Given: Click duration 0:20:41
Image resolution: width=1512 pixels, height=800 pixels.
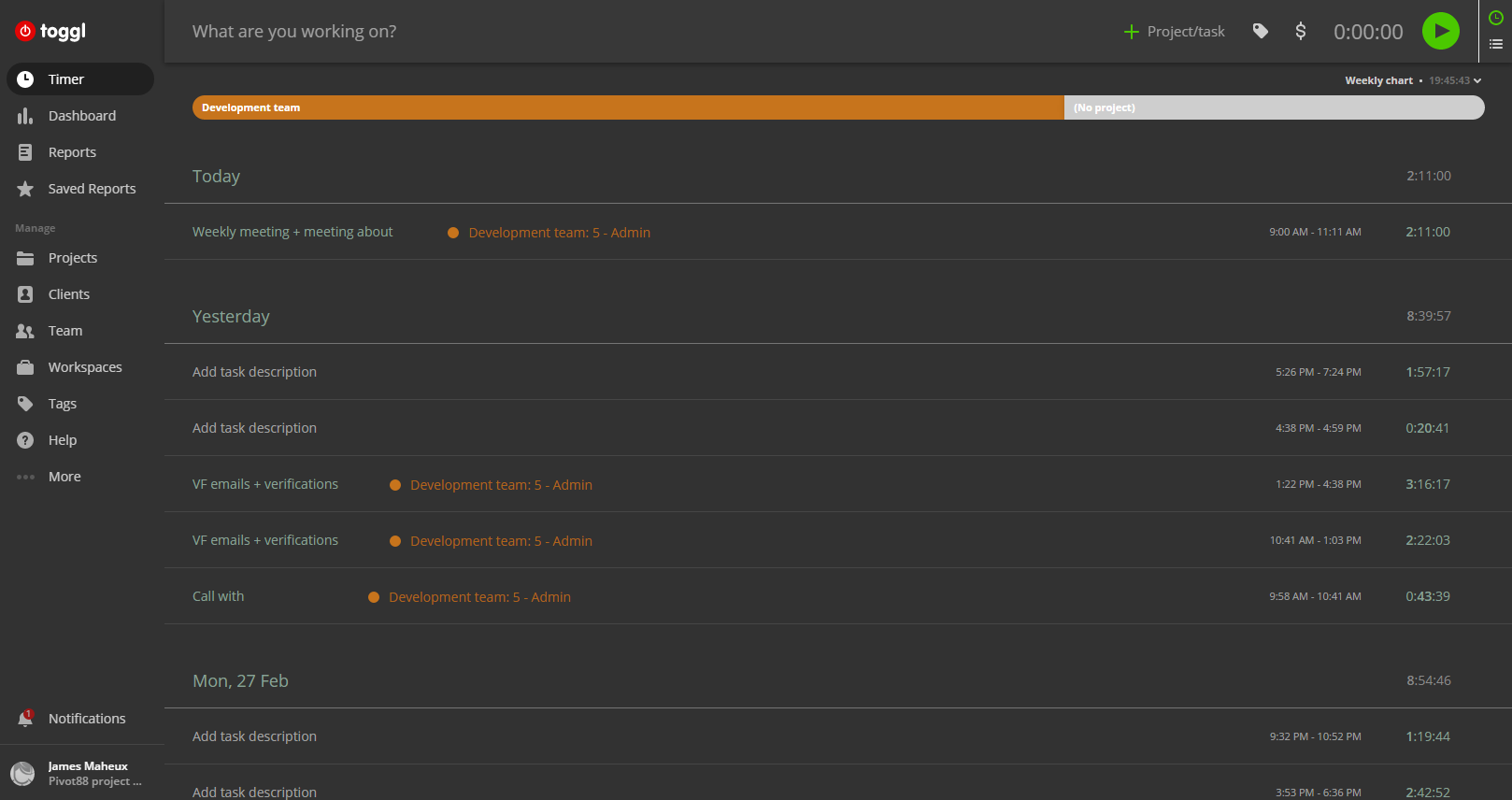Looking at the screenshot, I should click(x=1428, y=428).
